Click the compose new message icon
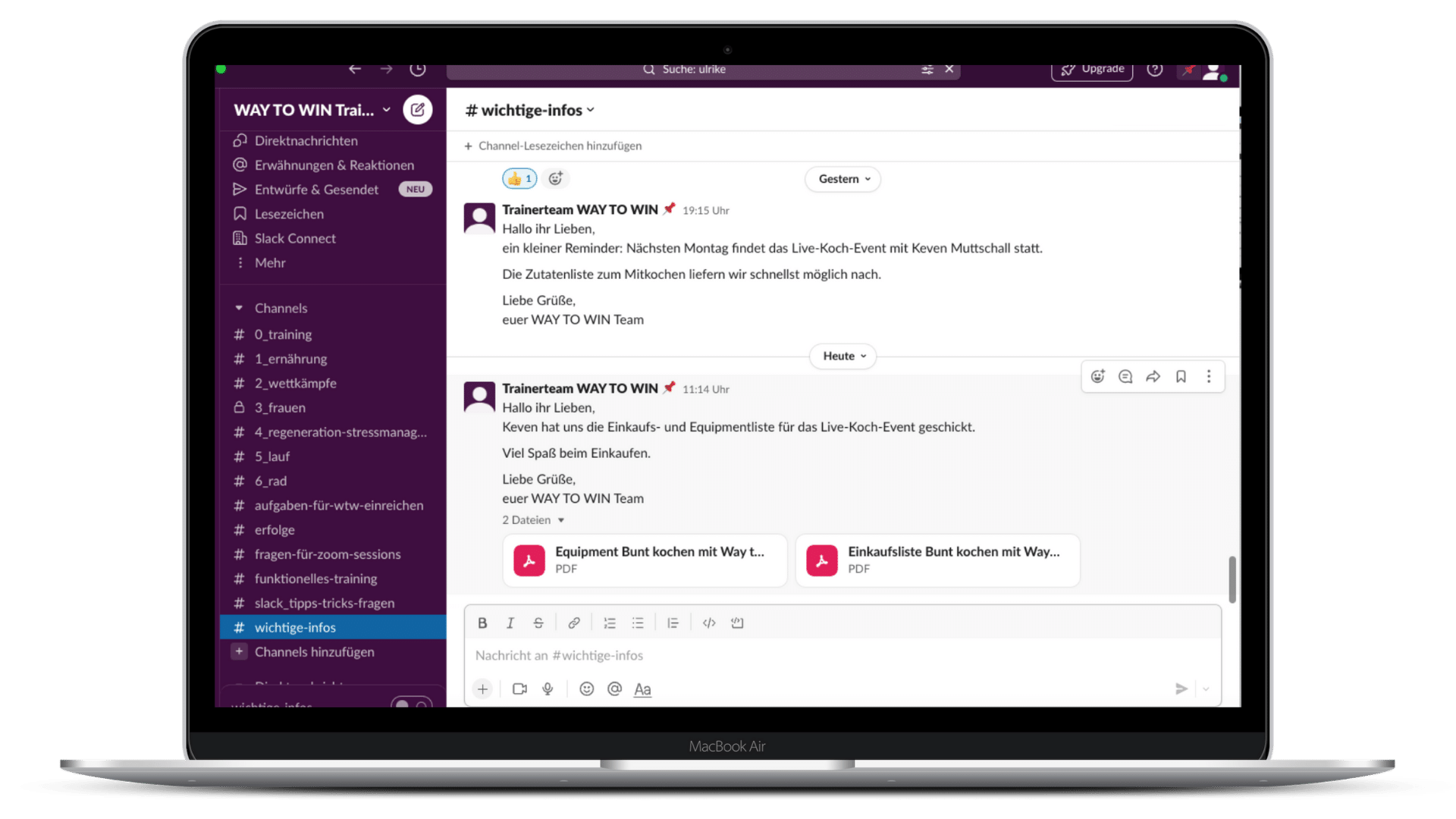 click(417, 110)
